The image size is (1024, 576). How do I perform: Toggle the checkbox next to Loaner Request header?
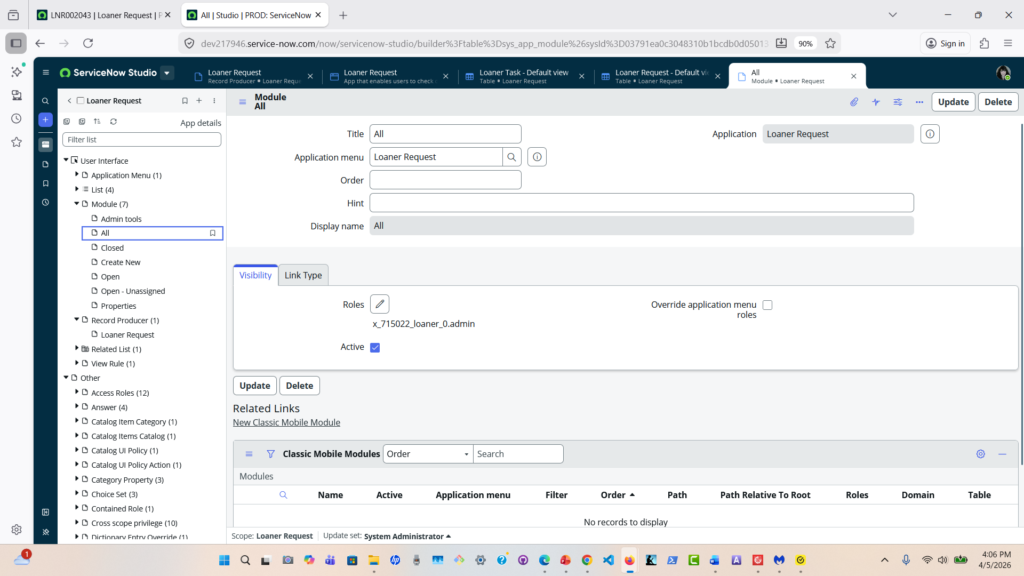pyautogui.click(x=81, y=101)
